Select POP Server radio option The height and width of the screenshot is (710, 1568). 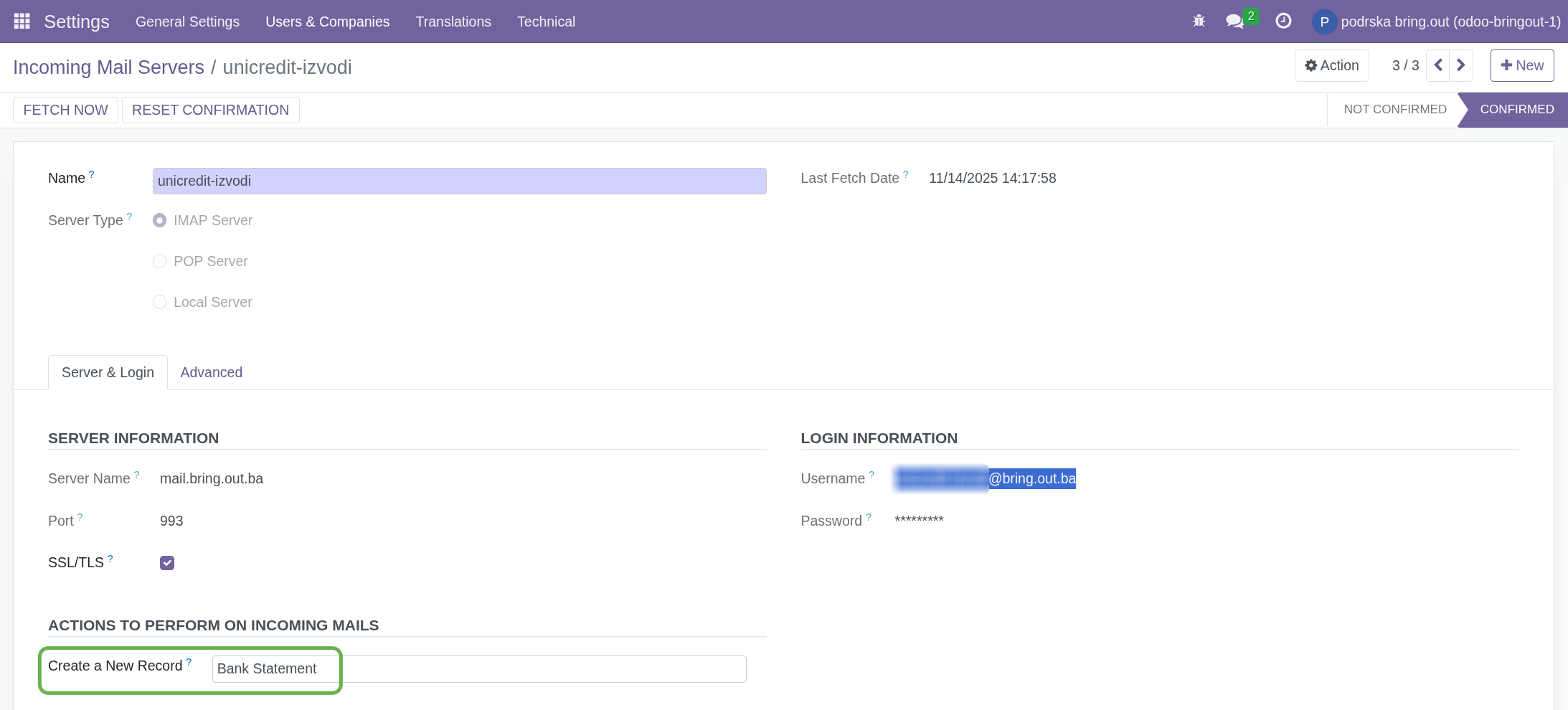coord(160,262)
